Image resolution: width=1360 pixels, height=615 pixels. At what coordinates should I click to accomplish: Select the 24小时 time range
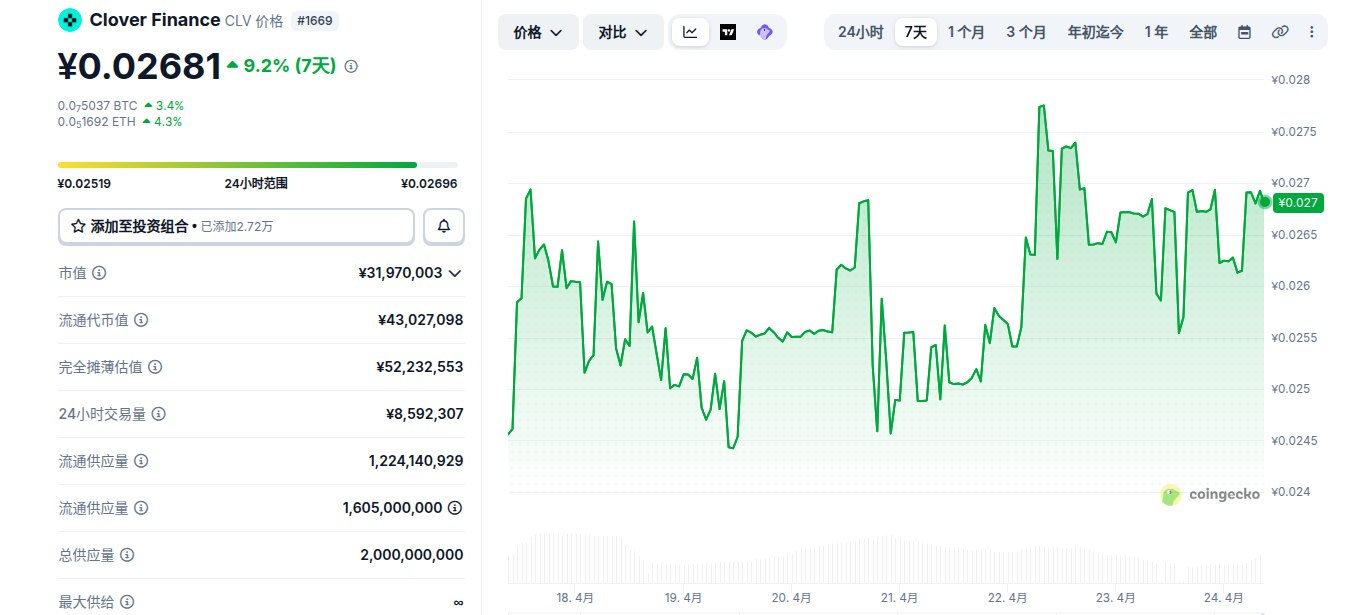point(860,32)
